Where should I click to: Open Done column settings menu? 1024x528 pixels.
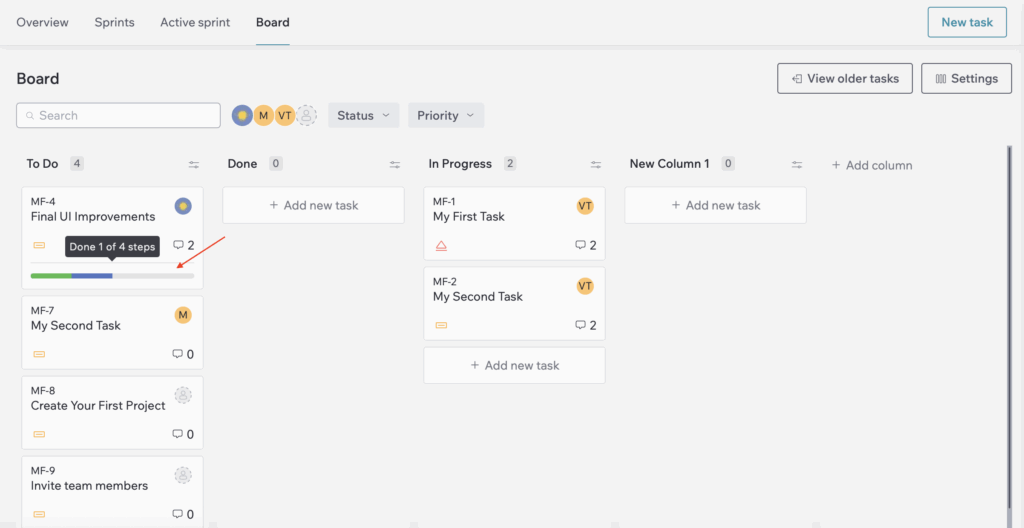tap(395, 164)
